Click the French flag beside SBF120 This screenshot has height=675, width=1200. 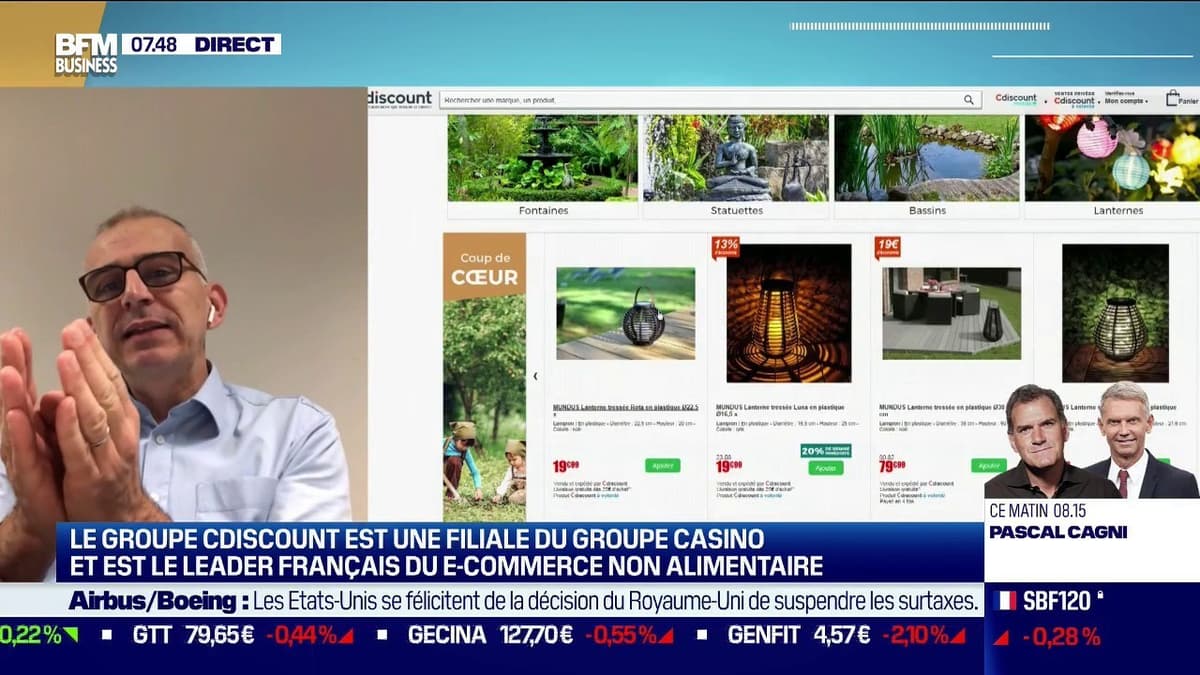tap(1006, 601)
